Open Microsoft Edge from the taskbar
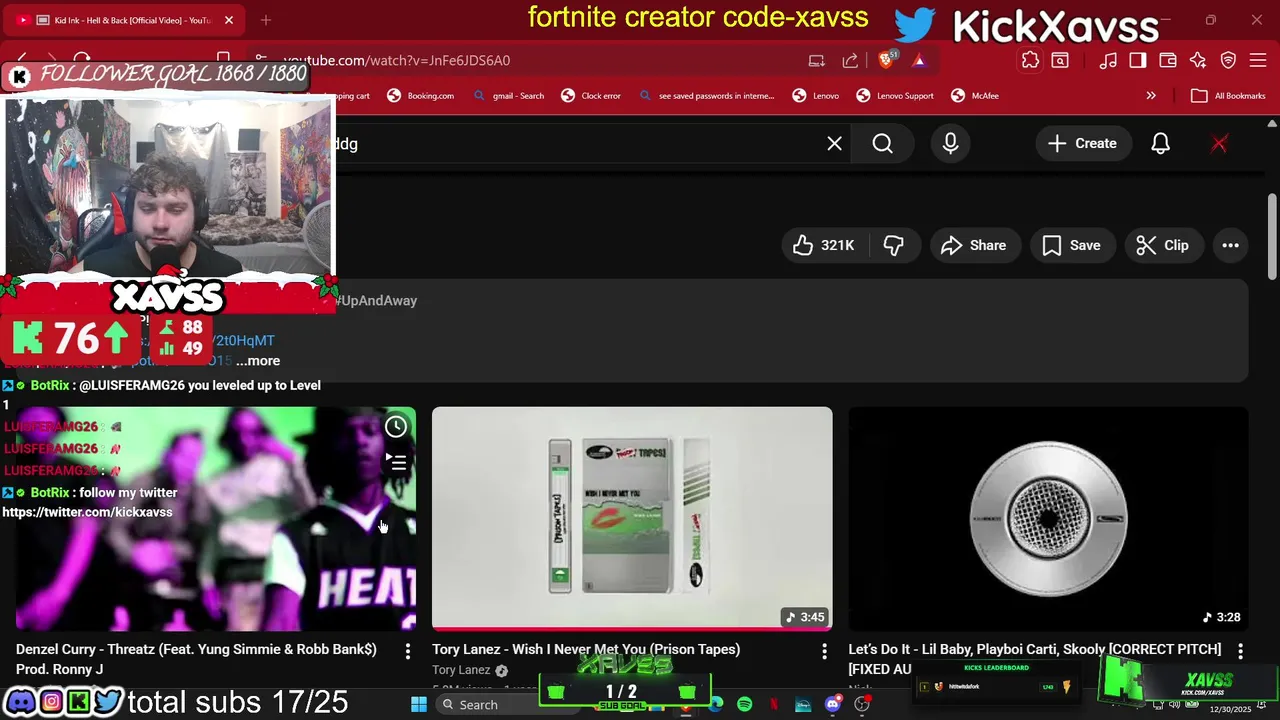Viewport: 1280px width, 720px height. pos(715,705)
